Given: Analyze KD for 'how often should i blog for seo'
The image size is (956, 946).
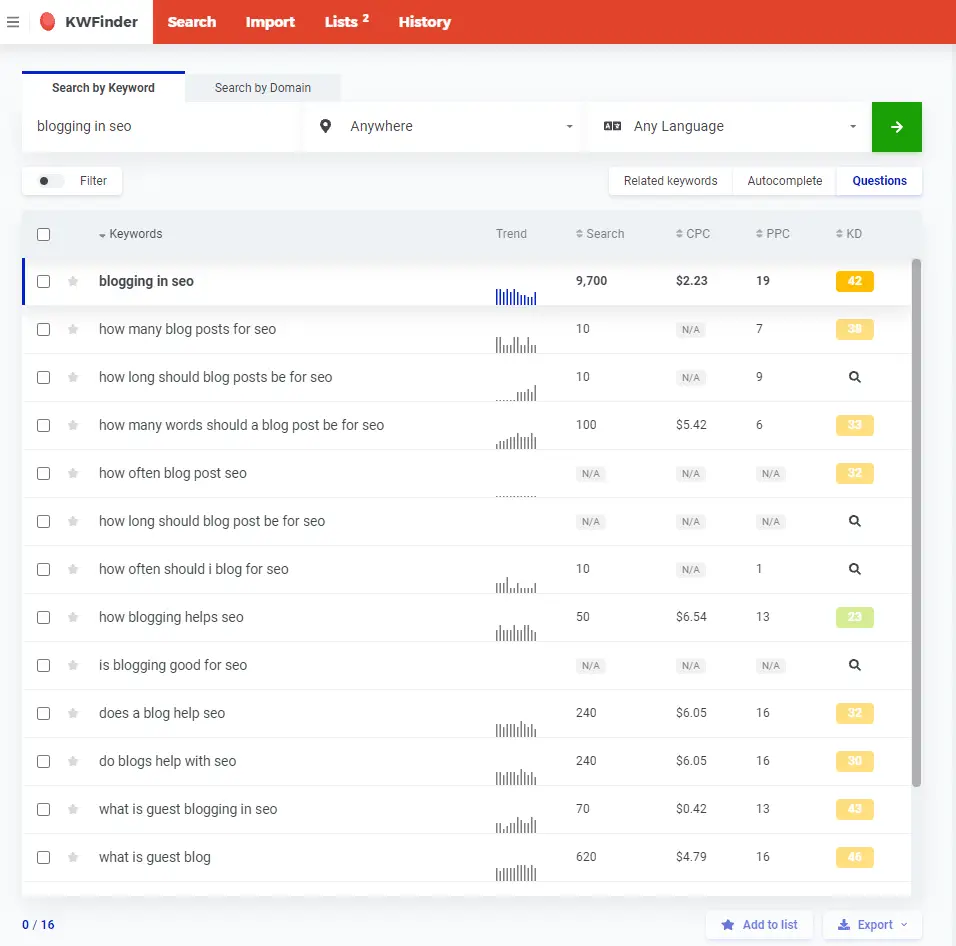Looking at the screenshot, I should 855,569.
